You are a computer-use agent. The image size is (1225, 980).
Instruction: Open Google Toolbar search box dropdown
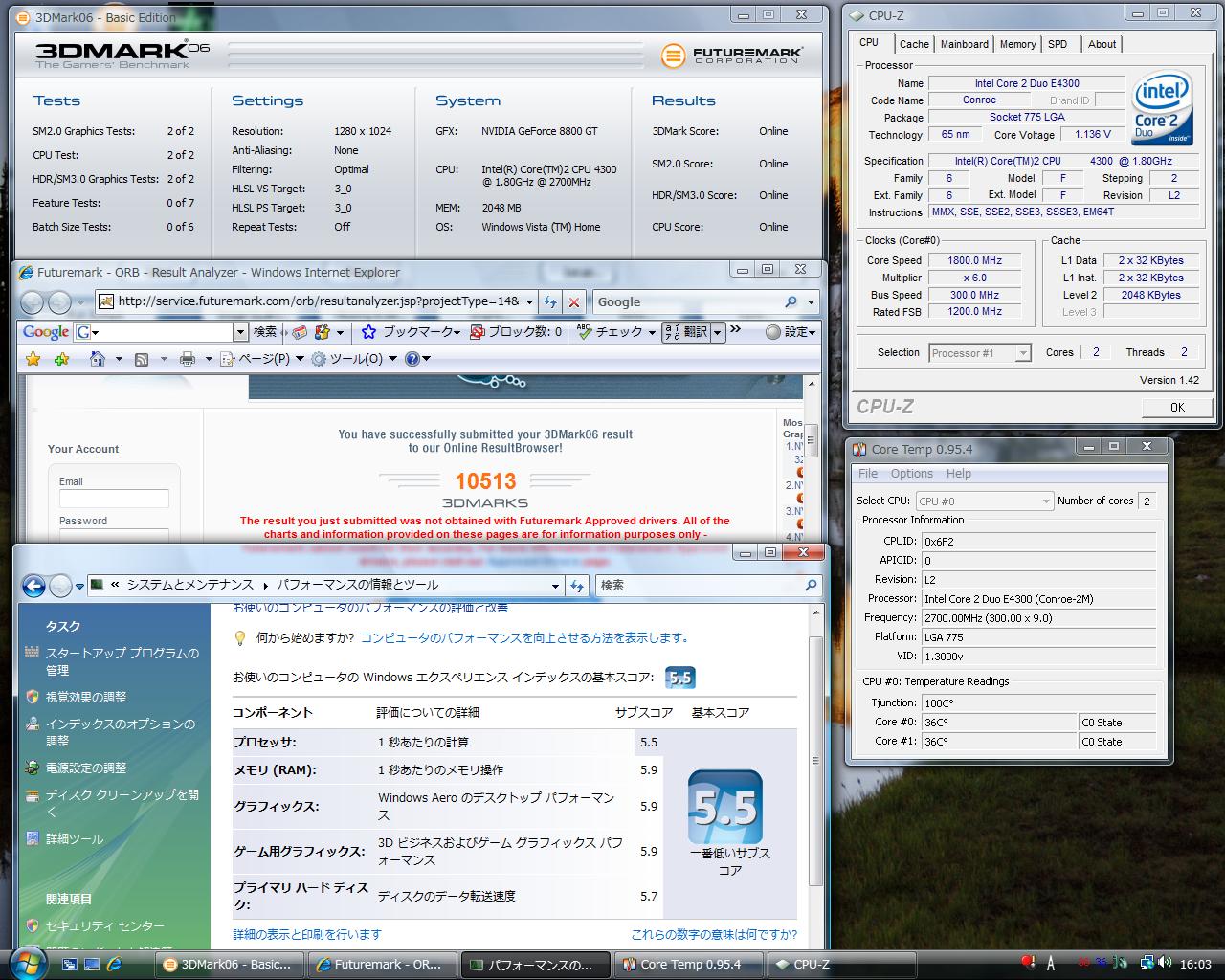coord(240,332)
